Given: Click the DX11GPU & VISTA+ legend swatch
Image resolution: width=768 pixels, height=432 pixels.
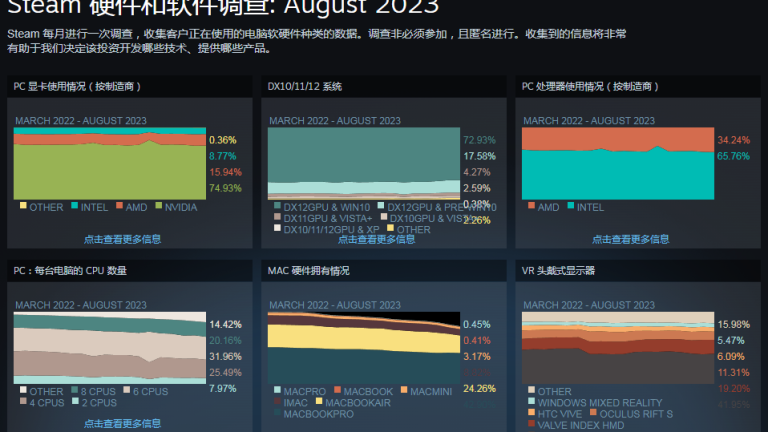Looking at the screenshot, I should 277,216.
